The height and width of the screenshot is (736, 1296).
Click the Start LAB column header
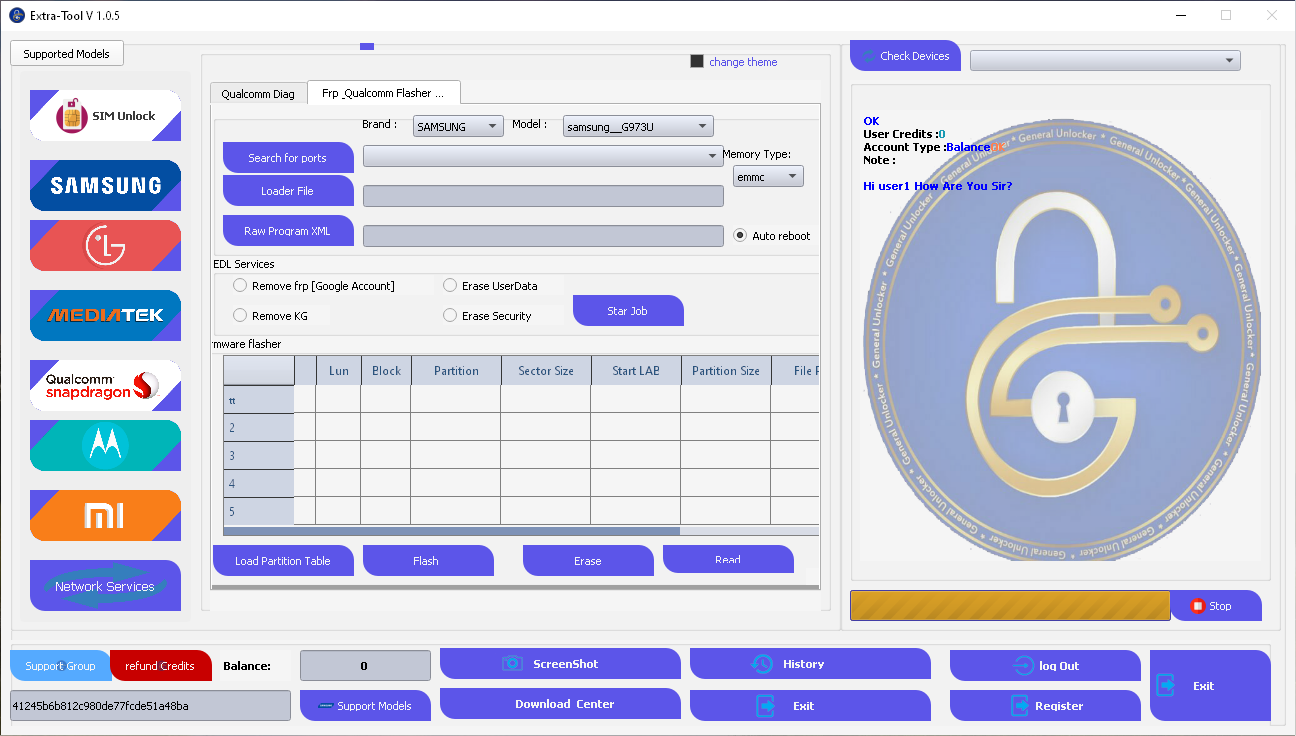click(x=636, y=371)
